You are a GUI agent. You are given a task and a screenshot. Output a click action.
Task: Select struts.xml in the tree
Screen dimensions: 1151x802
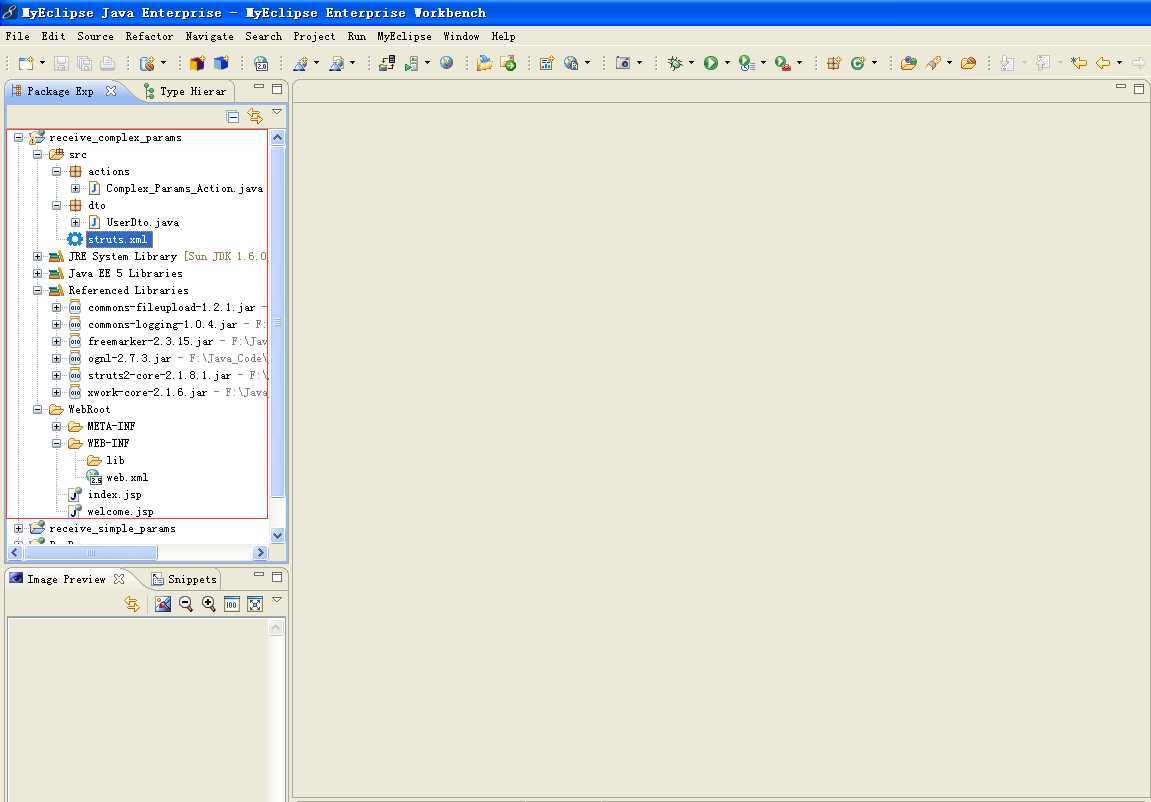(118, 240)
